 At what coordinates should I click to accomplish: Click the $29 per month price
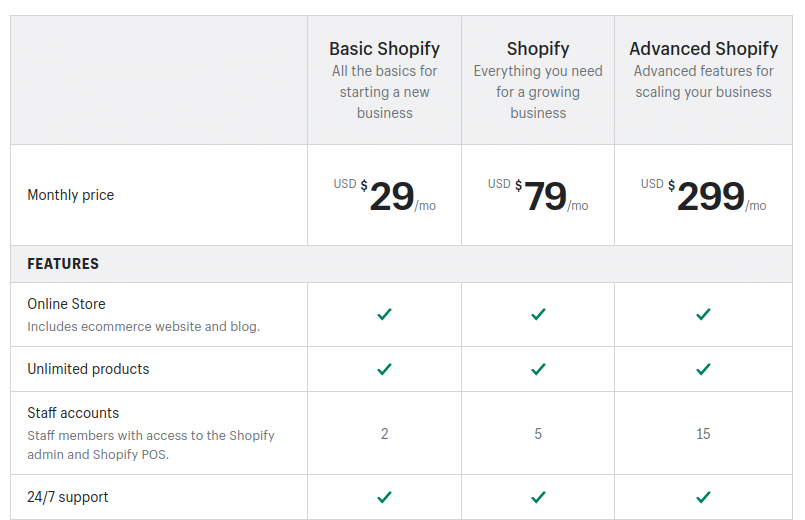385,196
